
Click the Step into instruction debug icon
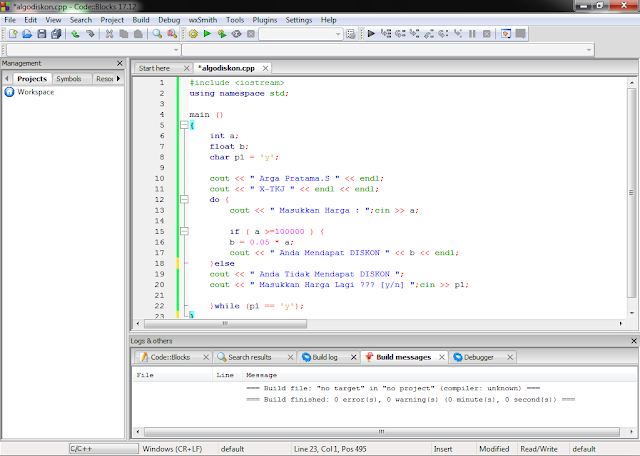tap(458, 34)
